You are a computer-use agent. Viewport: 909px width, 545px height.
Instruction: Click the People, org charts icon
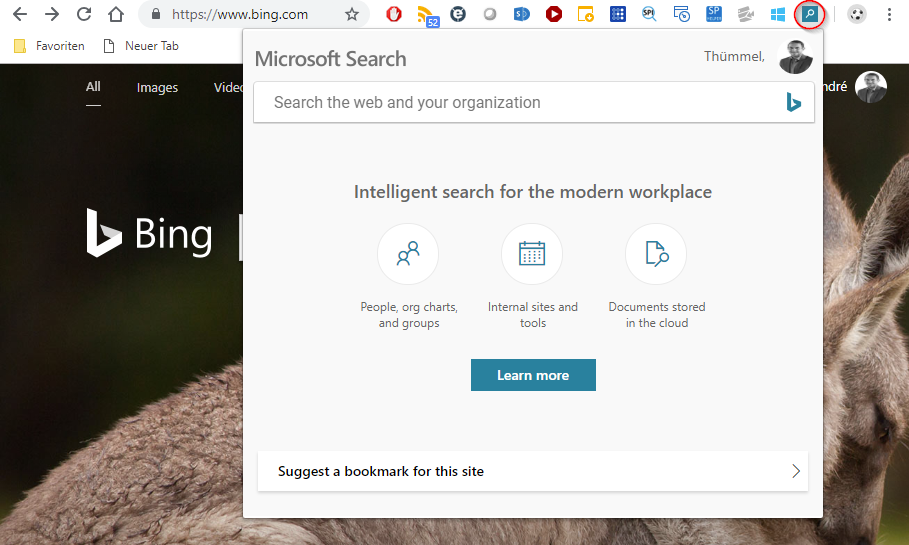click(408, 254)
